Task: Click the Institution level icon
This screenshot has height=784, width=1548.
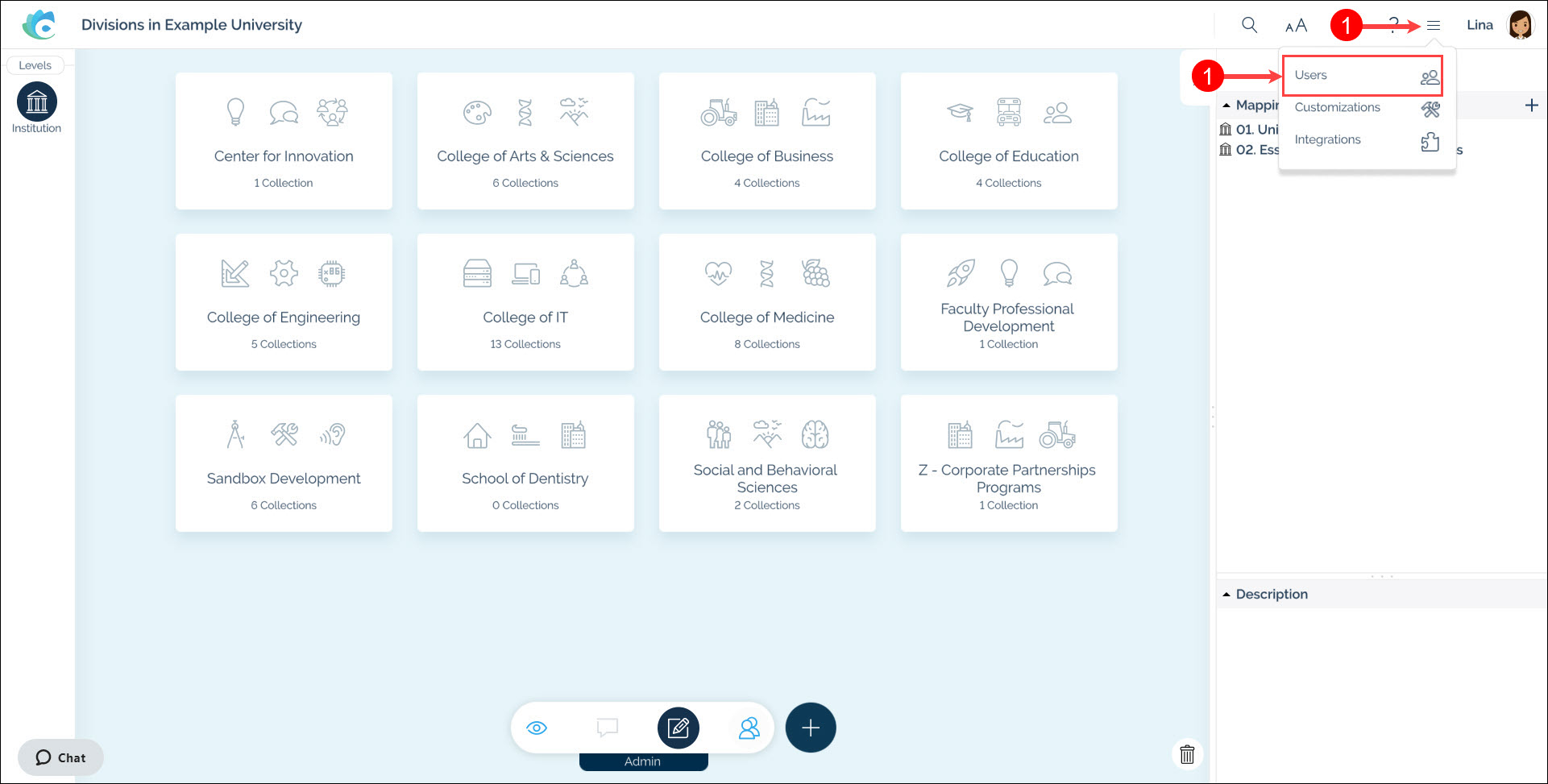Action: point(37,102)
